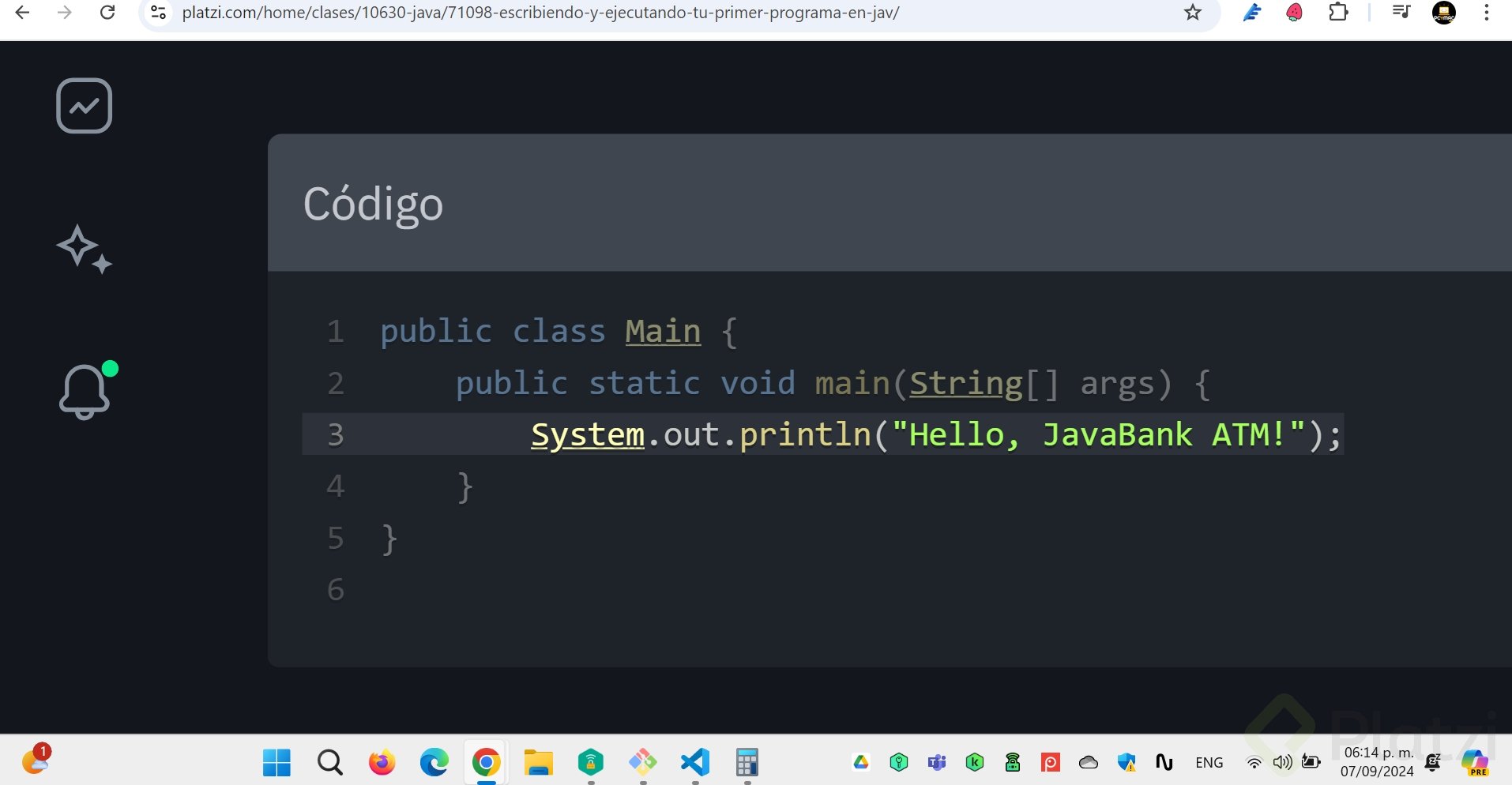Open the colorful diamond app in taskbar
1512x785 pixels.
coord(642,762)
